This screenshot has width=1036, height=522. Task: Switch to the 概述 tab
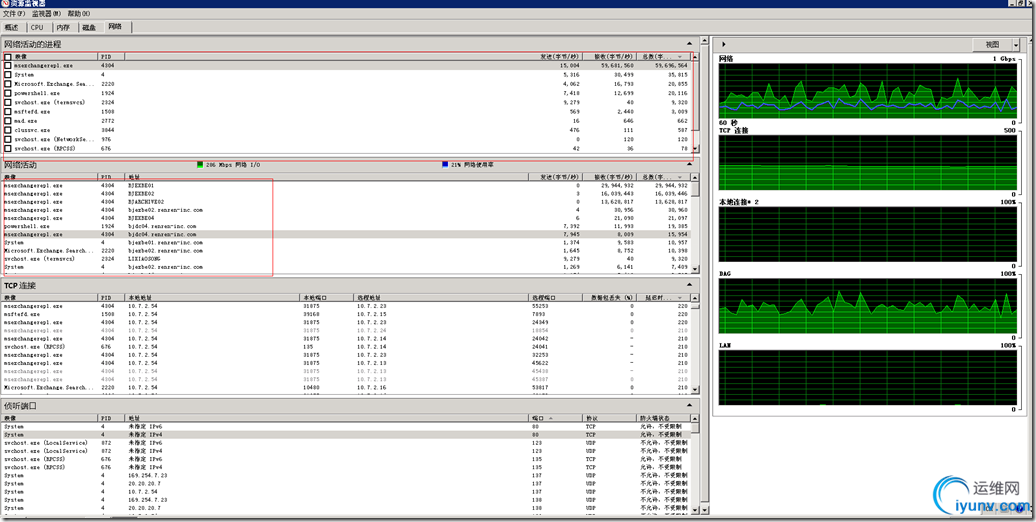(x=12, y=27)
